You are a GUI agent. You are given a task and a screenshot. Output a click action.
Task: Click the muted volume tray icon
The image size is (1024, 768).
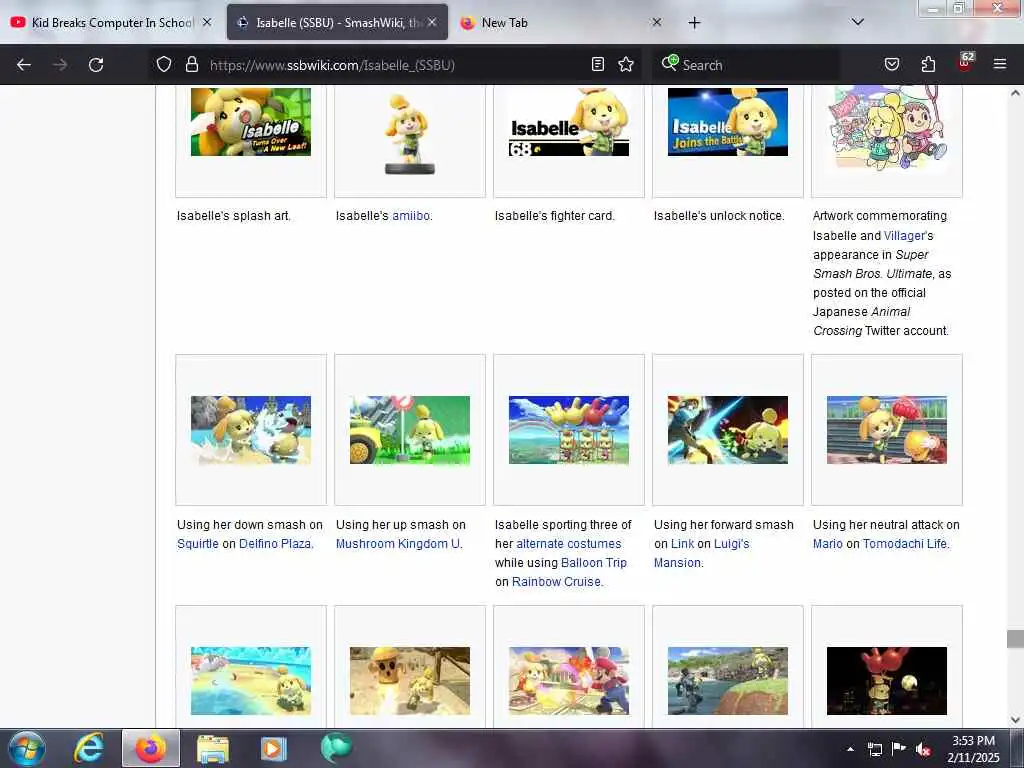click(923, 749)
